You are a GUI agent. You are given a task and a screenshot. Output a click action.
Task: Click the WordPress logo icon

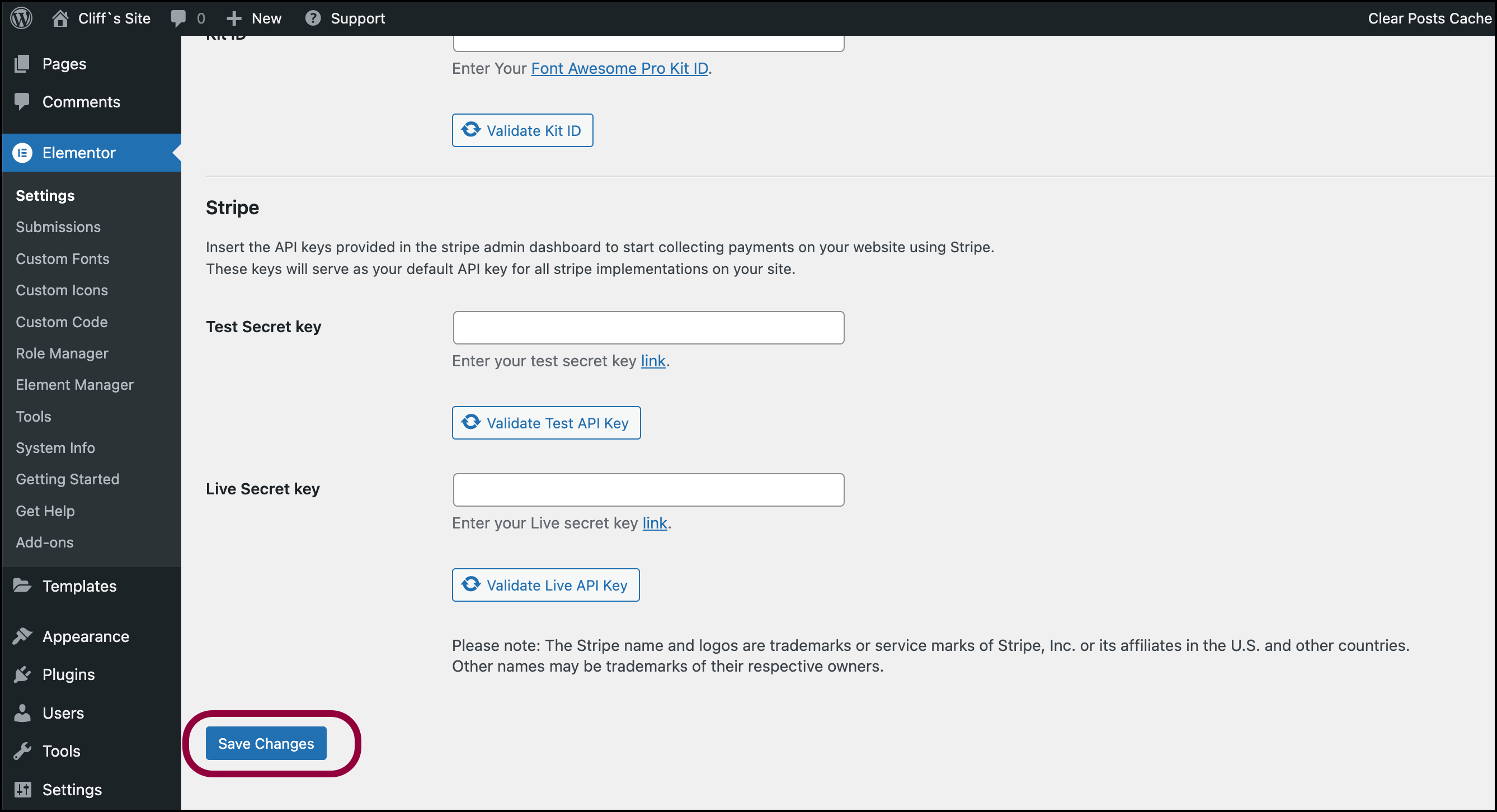pyautogui.click(x=21, y=18)
